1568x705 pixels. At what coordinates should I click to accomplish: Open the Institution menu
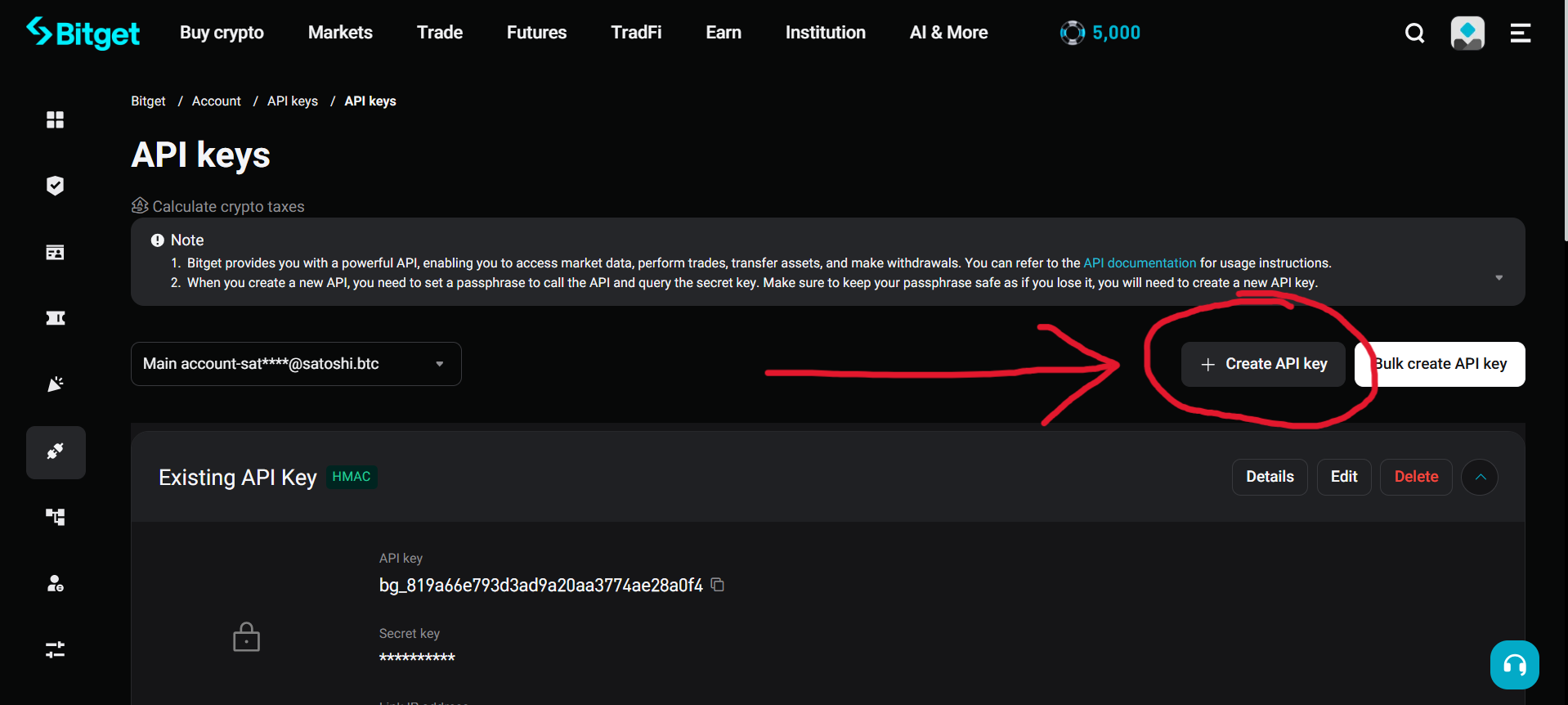coord(825,33)
